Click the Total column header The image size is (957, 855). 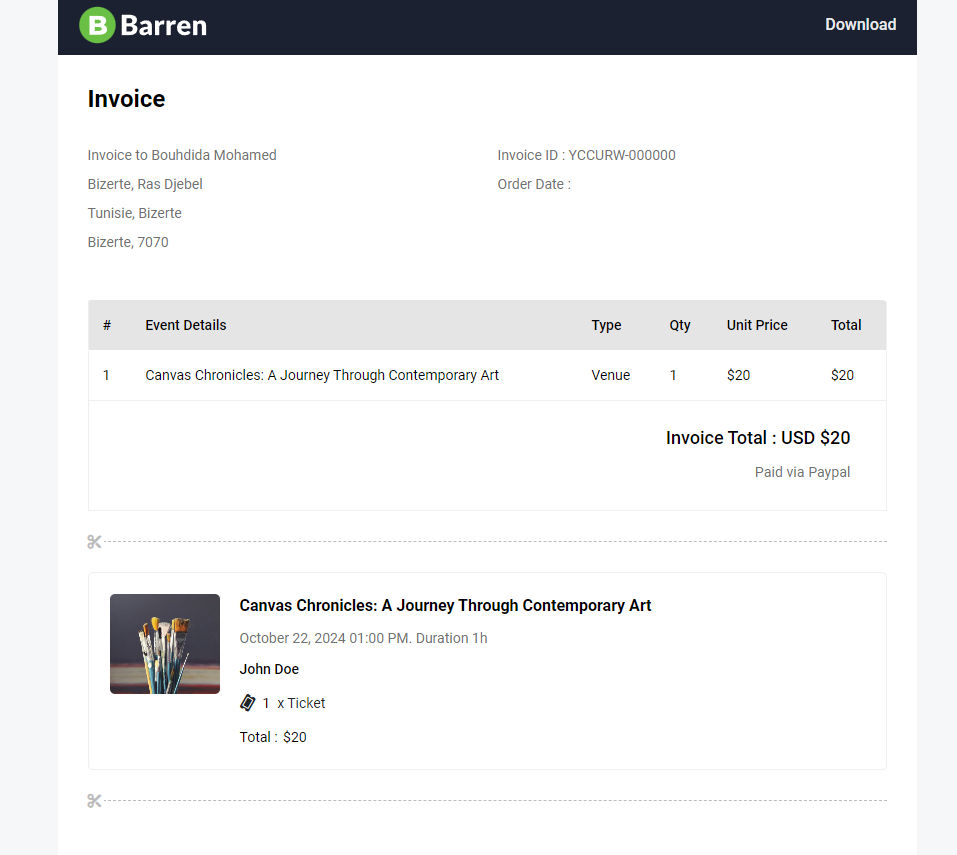click(x=846, y=325)
